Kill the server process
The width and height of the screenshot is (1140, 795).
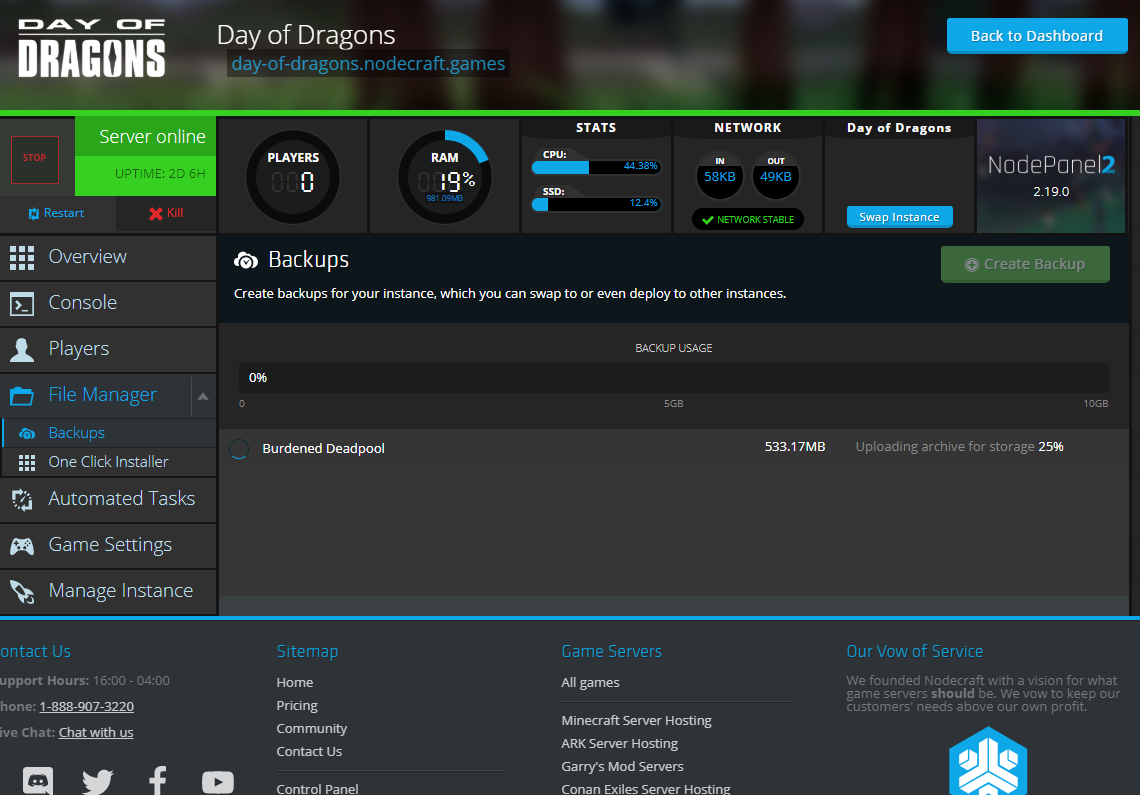point(165,213)
